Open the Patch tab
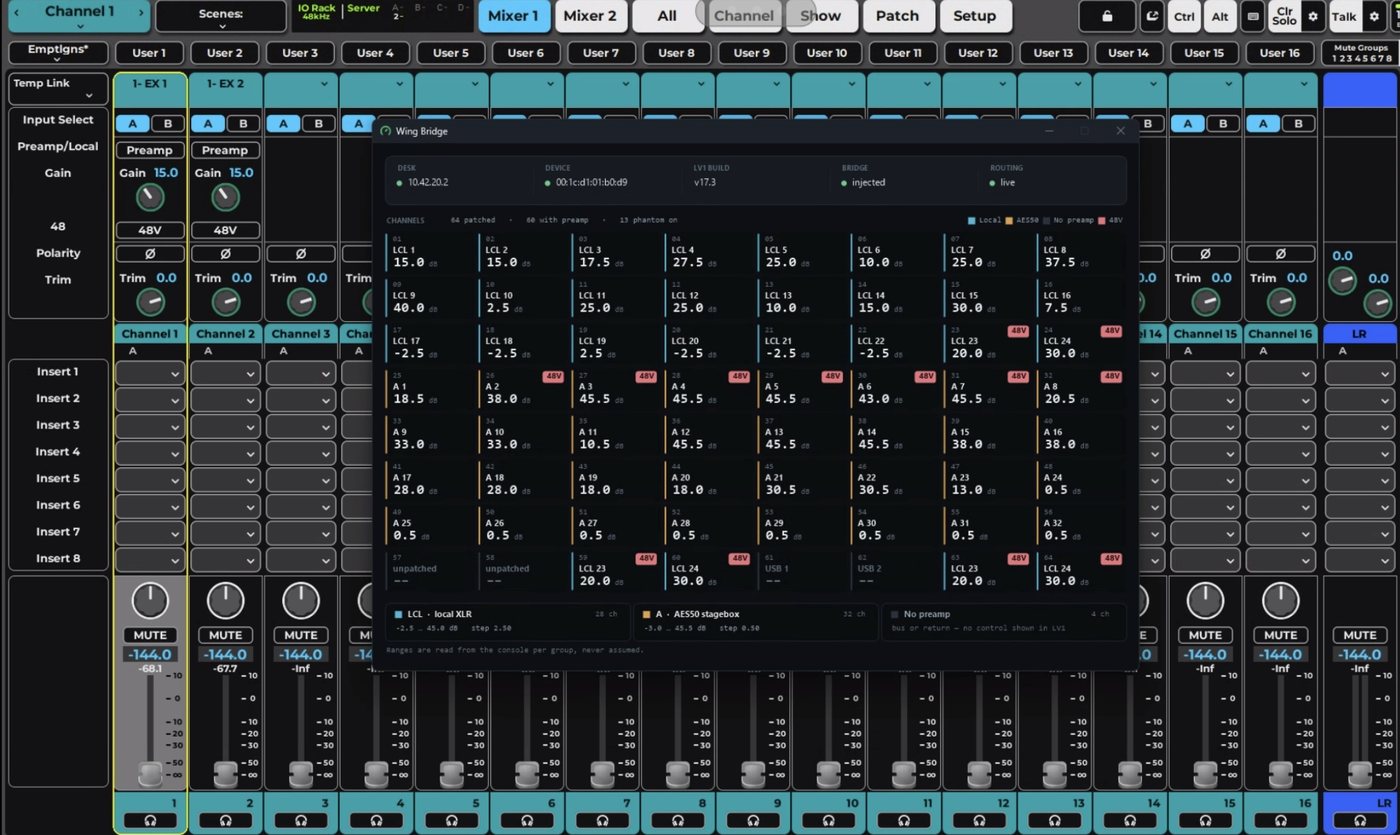The width and height of the screenshot is (1400, 835). click(898, 16)
